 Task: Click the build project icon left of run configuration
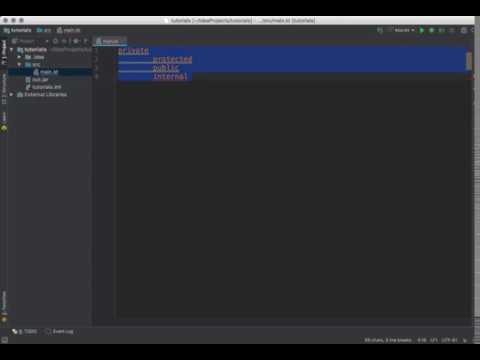(x=380, y=30)
